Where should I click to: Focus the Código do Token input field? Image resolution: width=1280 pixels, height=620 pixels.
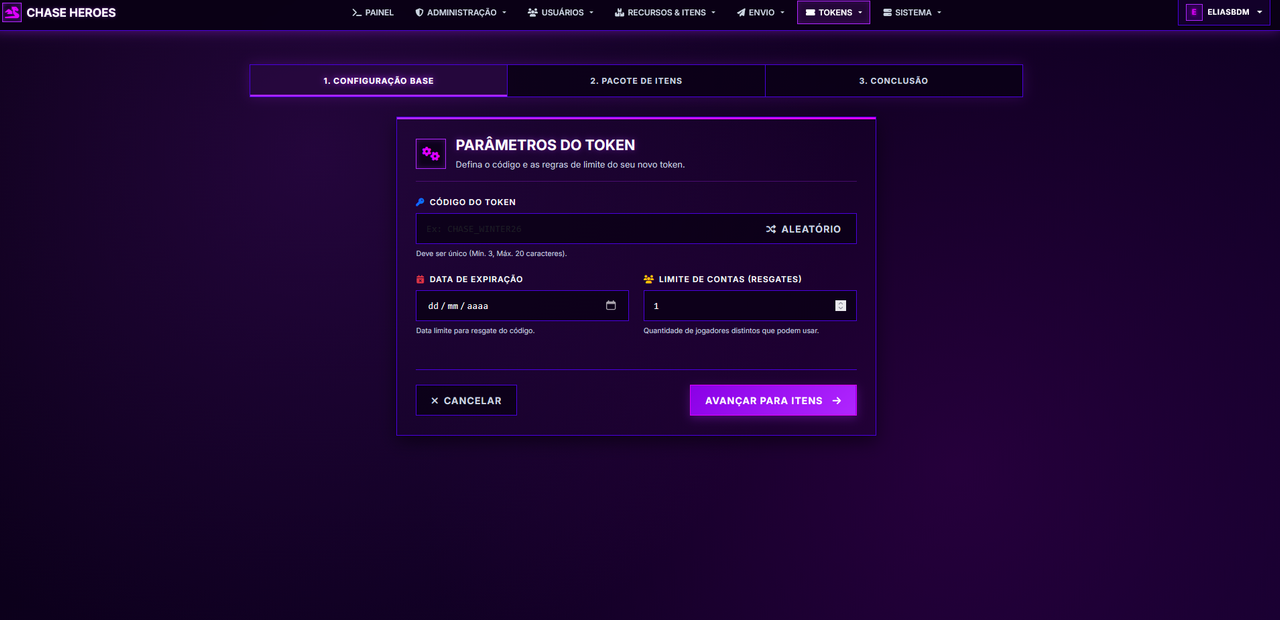click(x=584, y=229)
